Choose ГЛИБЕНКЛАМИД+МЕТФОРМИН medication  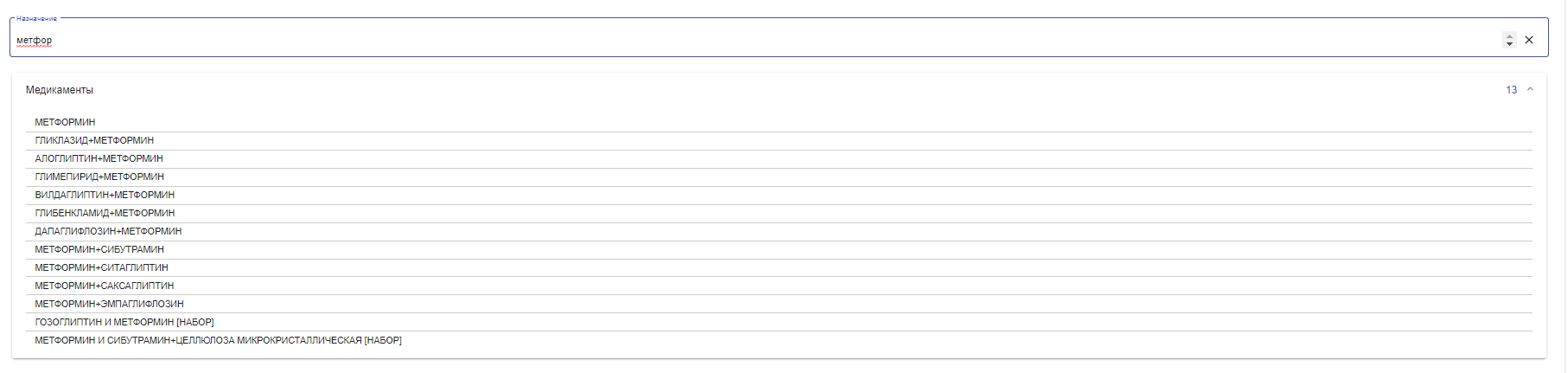[779, 213]
